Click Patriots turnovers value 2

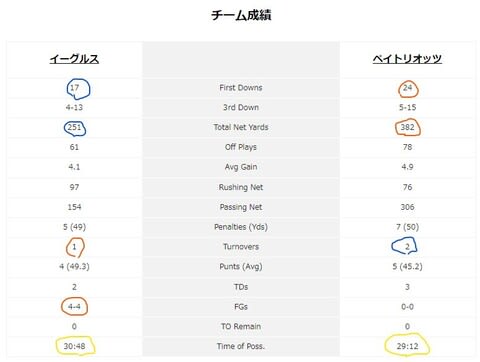point(407,247)
